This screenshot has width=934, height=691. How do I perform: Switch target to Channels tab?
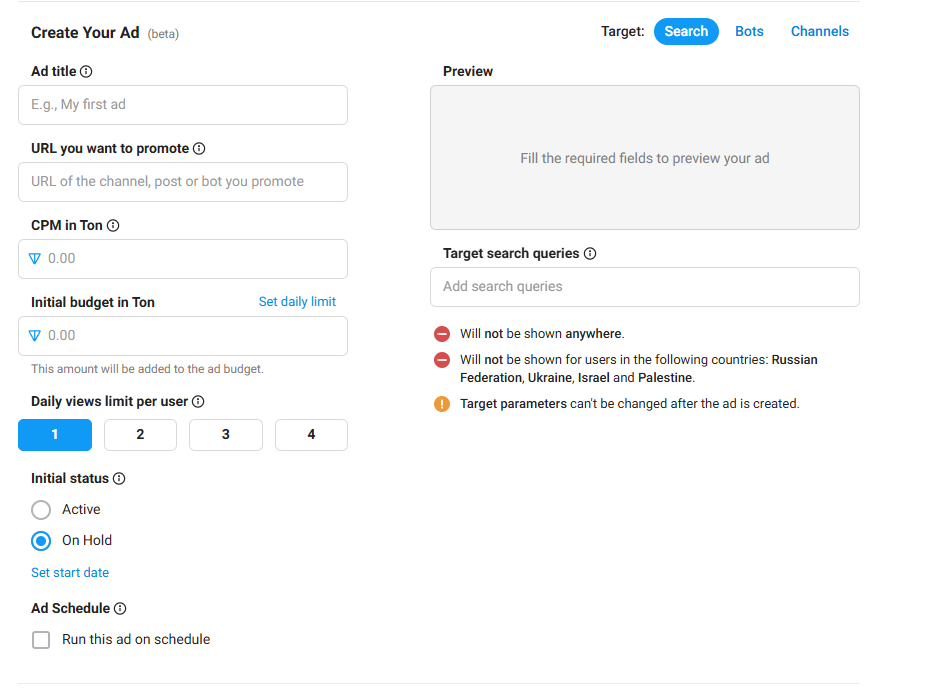coord(819,32)
